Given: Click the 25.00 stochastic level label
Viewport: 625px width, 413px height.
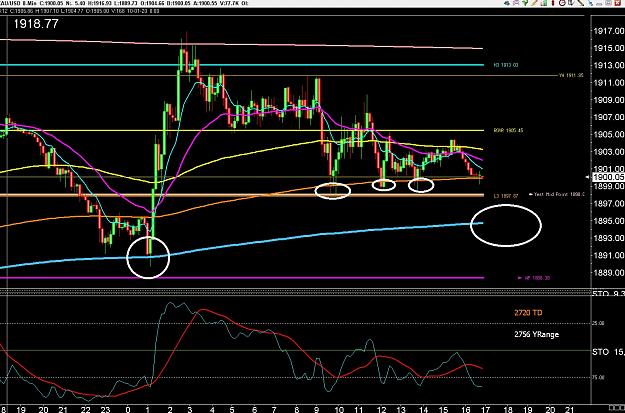Looking at the screenshot, I should pyautogui.click(x=599, y=323).
